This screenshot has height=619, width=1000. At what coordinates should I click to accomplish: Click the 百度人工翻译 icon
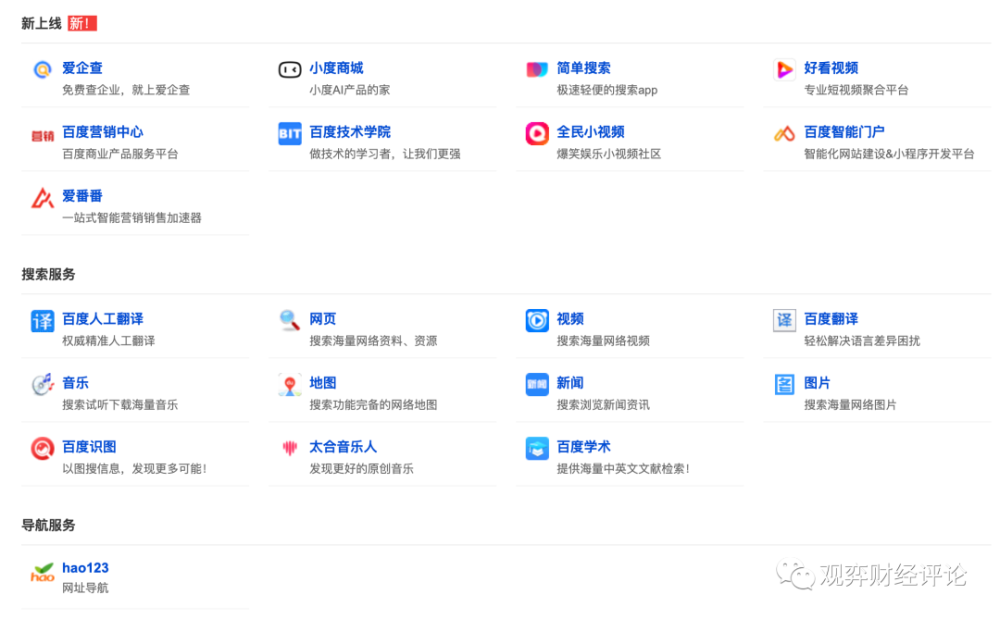(x=42, y=321)
